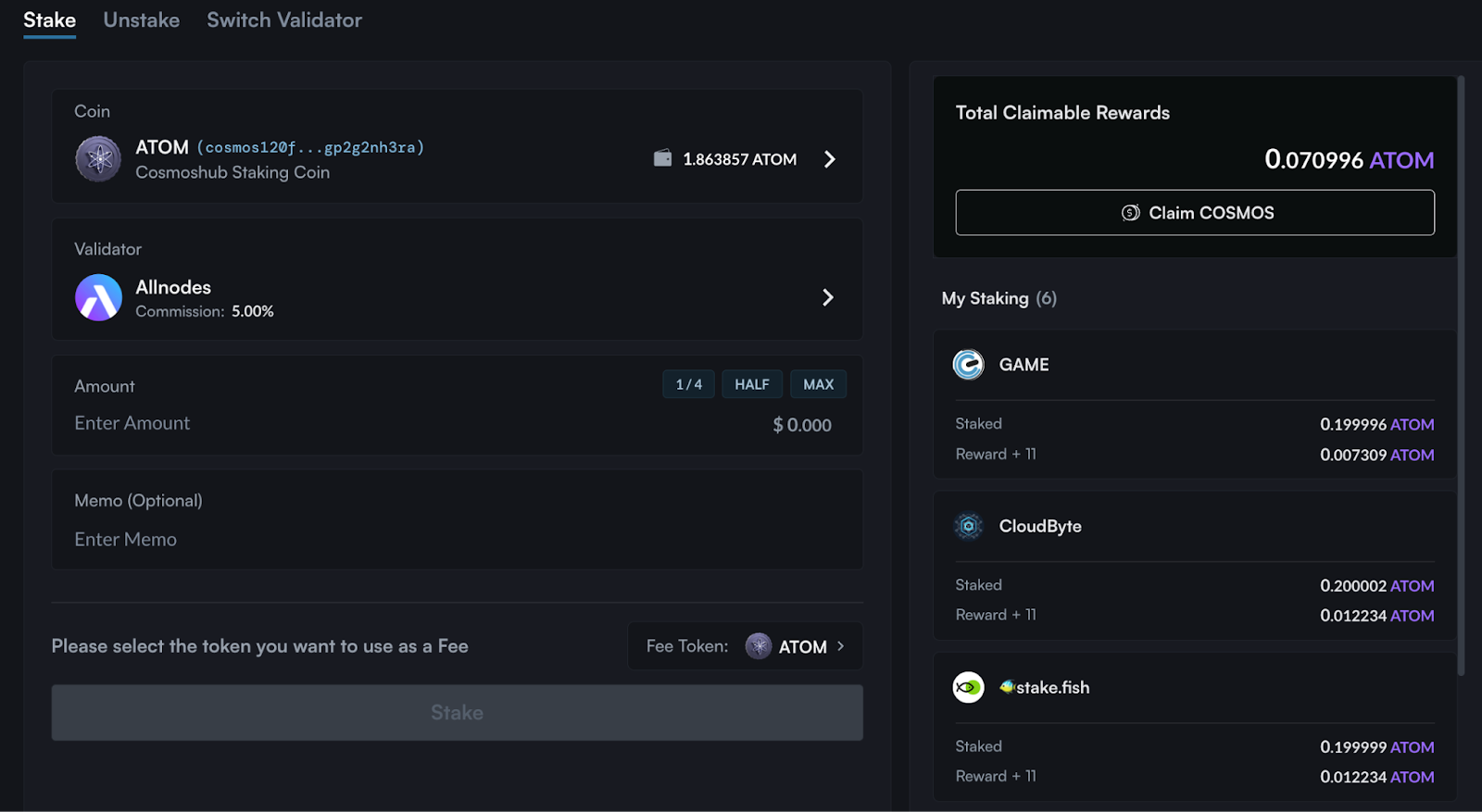This screenshot has width=1482, height=812.
Task: Open the Switch Validator tab
Action: (284, 19)
